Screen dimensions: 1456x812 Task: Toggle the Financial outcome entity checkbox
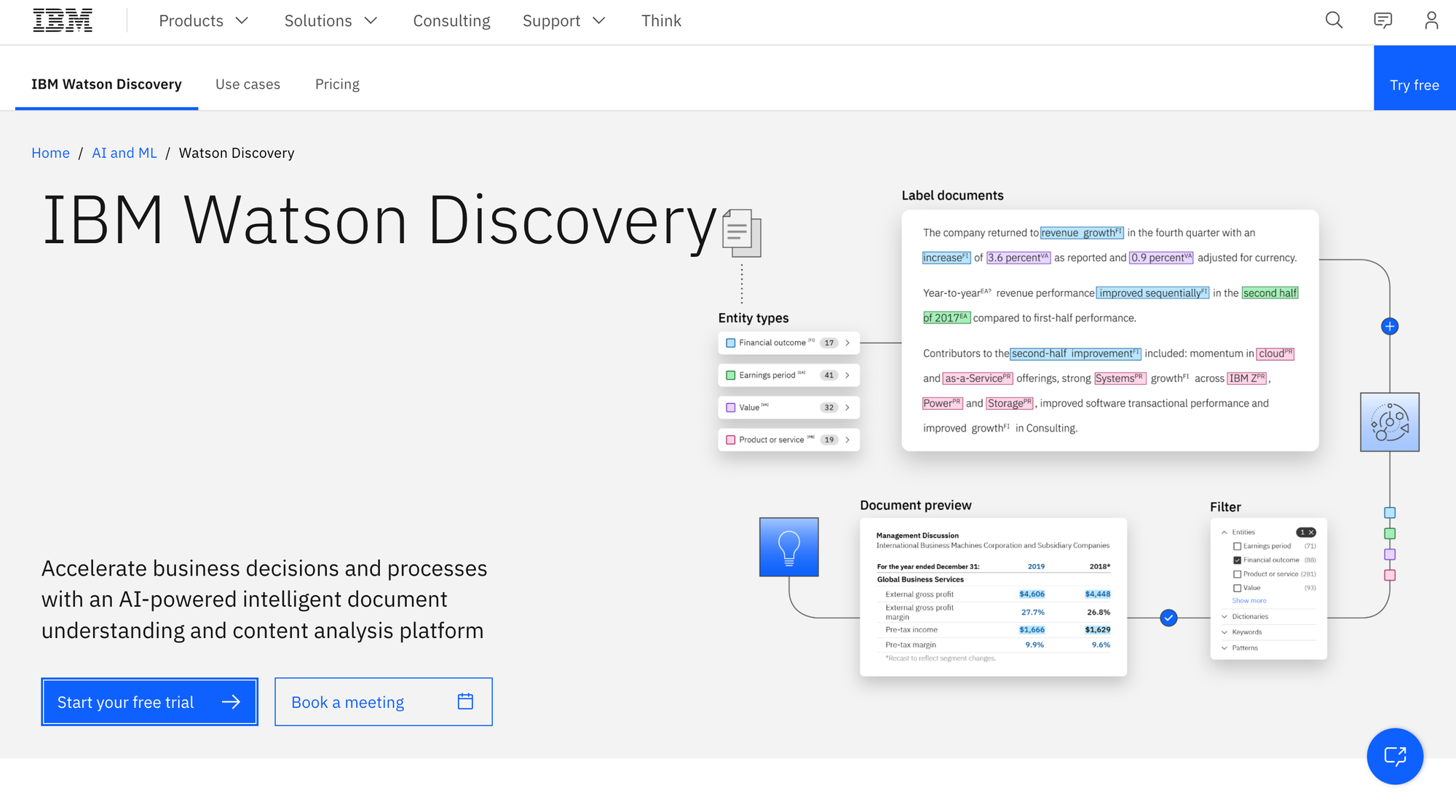(x=731, y=343)
